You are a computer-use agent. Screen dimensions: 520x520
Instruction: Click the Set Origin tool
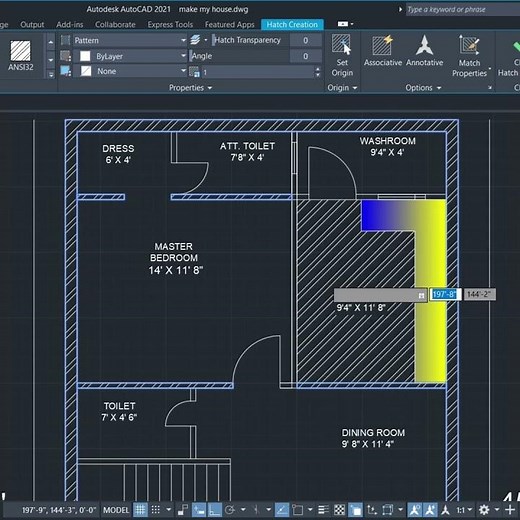342,56
